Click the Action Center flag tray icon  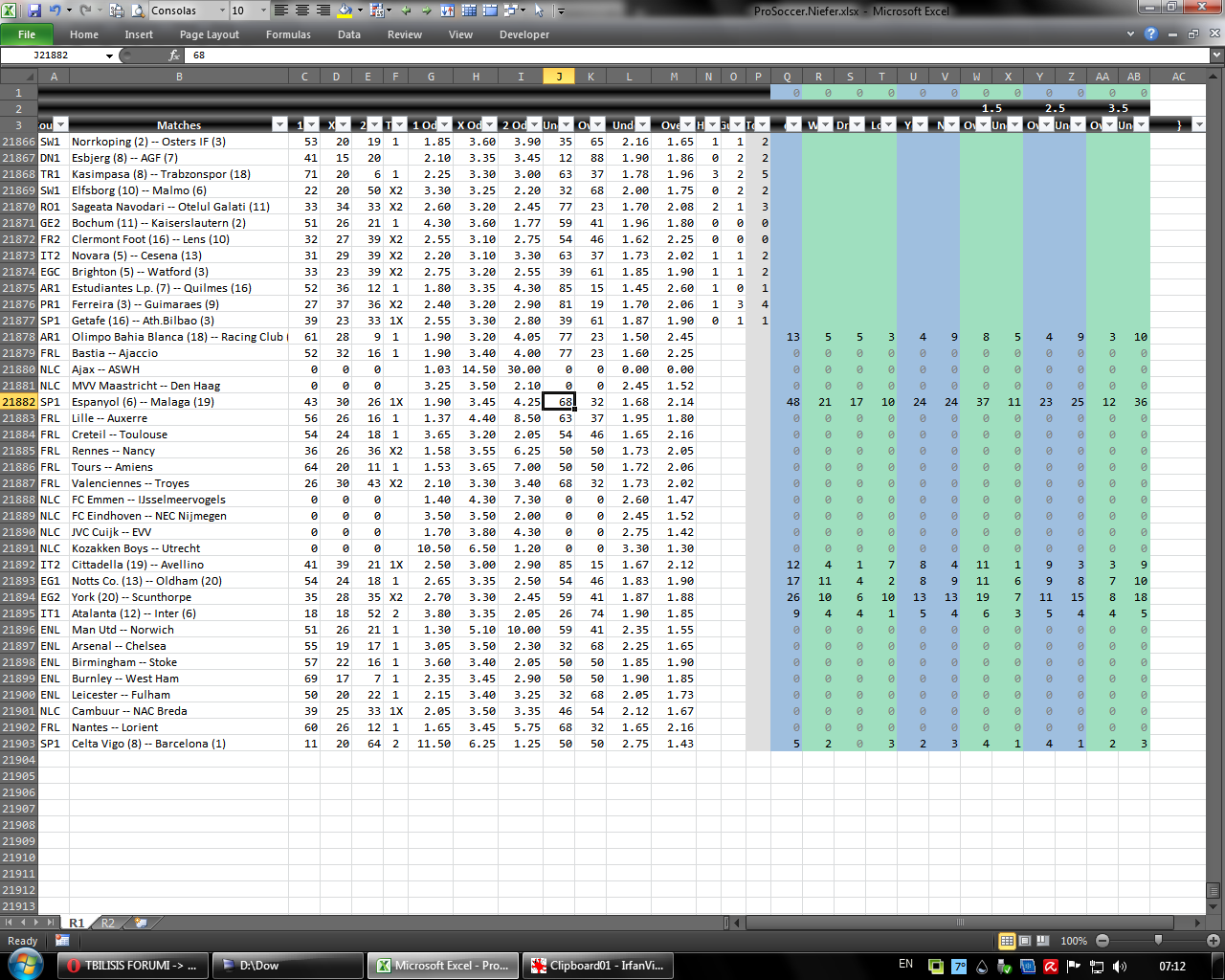click(1073, 967)
